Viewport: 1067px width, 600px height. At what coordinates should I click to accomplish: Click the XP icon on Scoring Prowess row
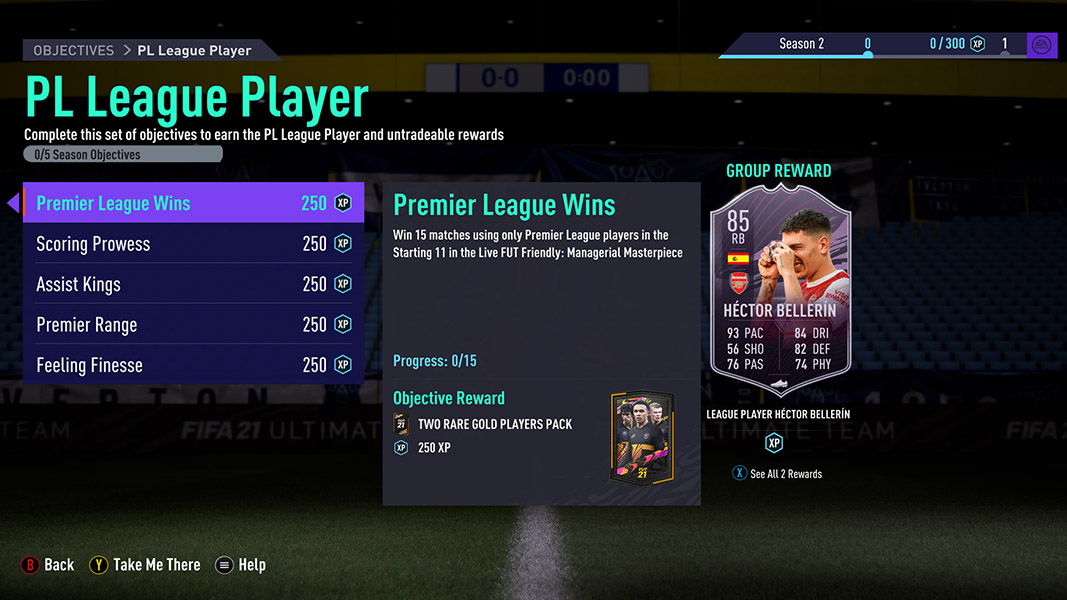coord(343,244)
